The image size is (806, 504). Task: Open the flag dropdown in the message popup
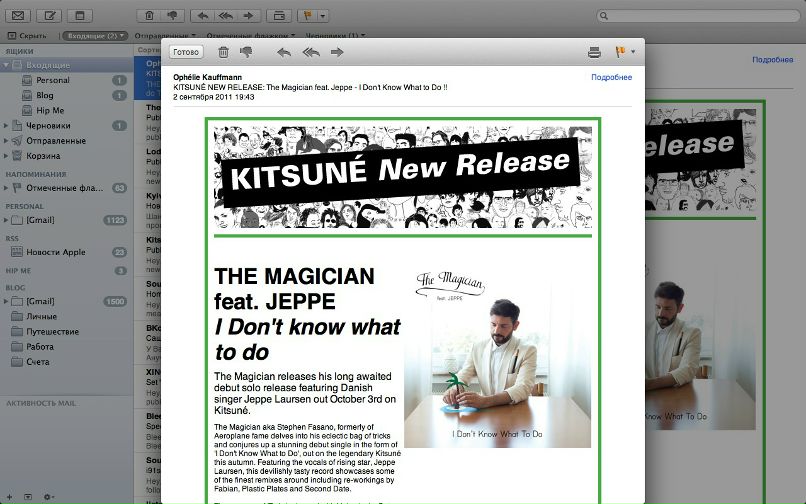tap(625, 52)
